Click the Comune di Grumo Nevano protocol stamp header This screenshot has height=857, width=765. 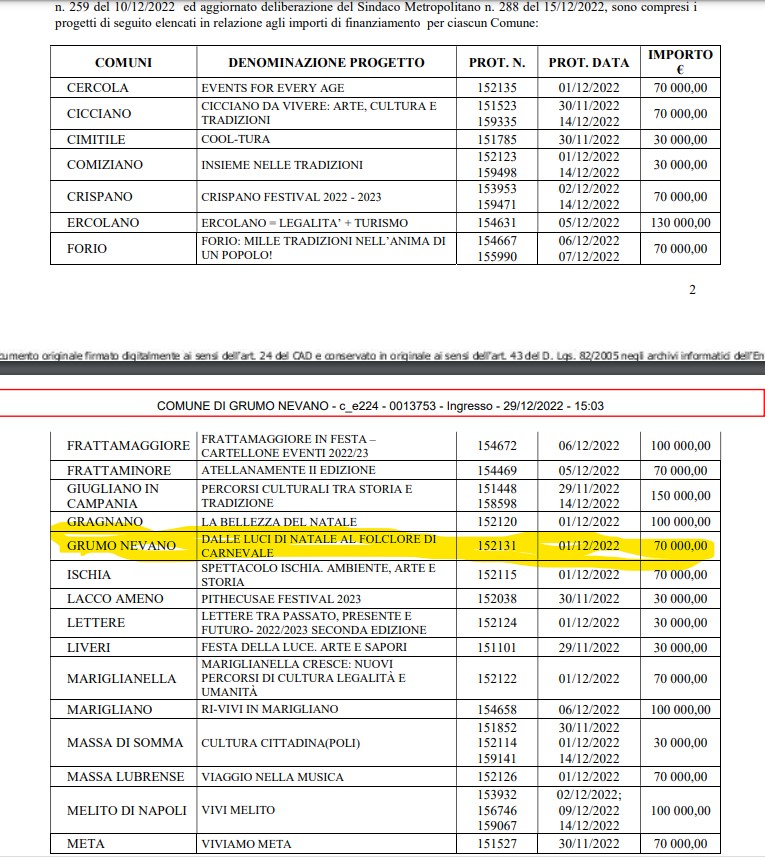click(380, 406)
